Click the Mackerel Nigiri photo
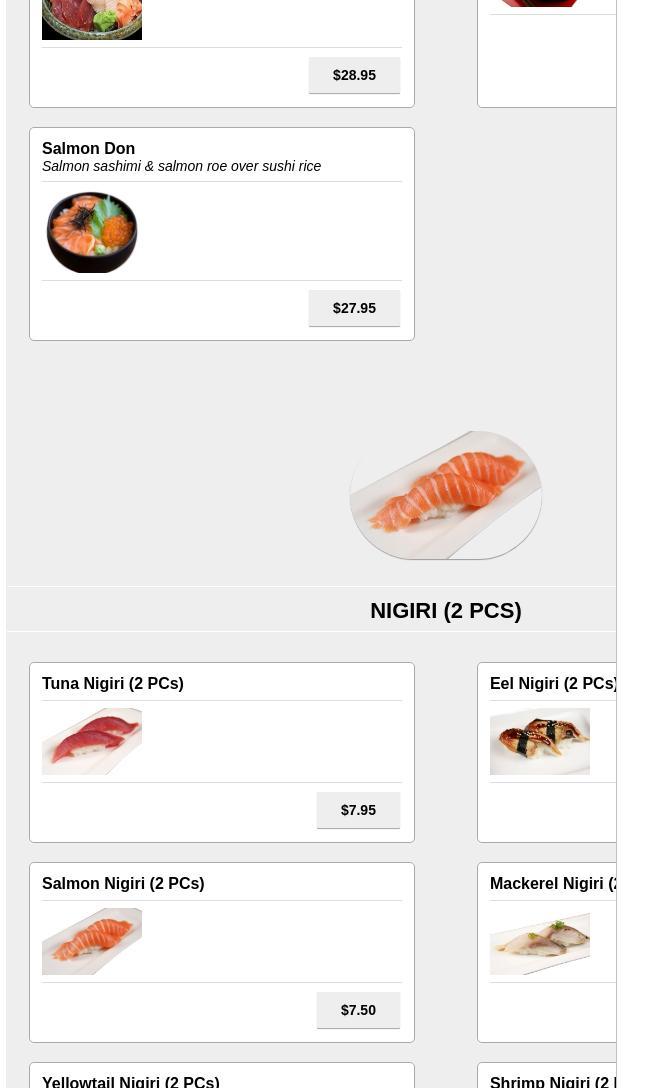The height and width of the screenshot is (1088, 650). tap(540, 941)
